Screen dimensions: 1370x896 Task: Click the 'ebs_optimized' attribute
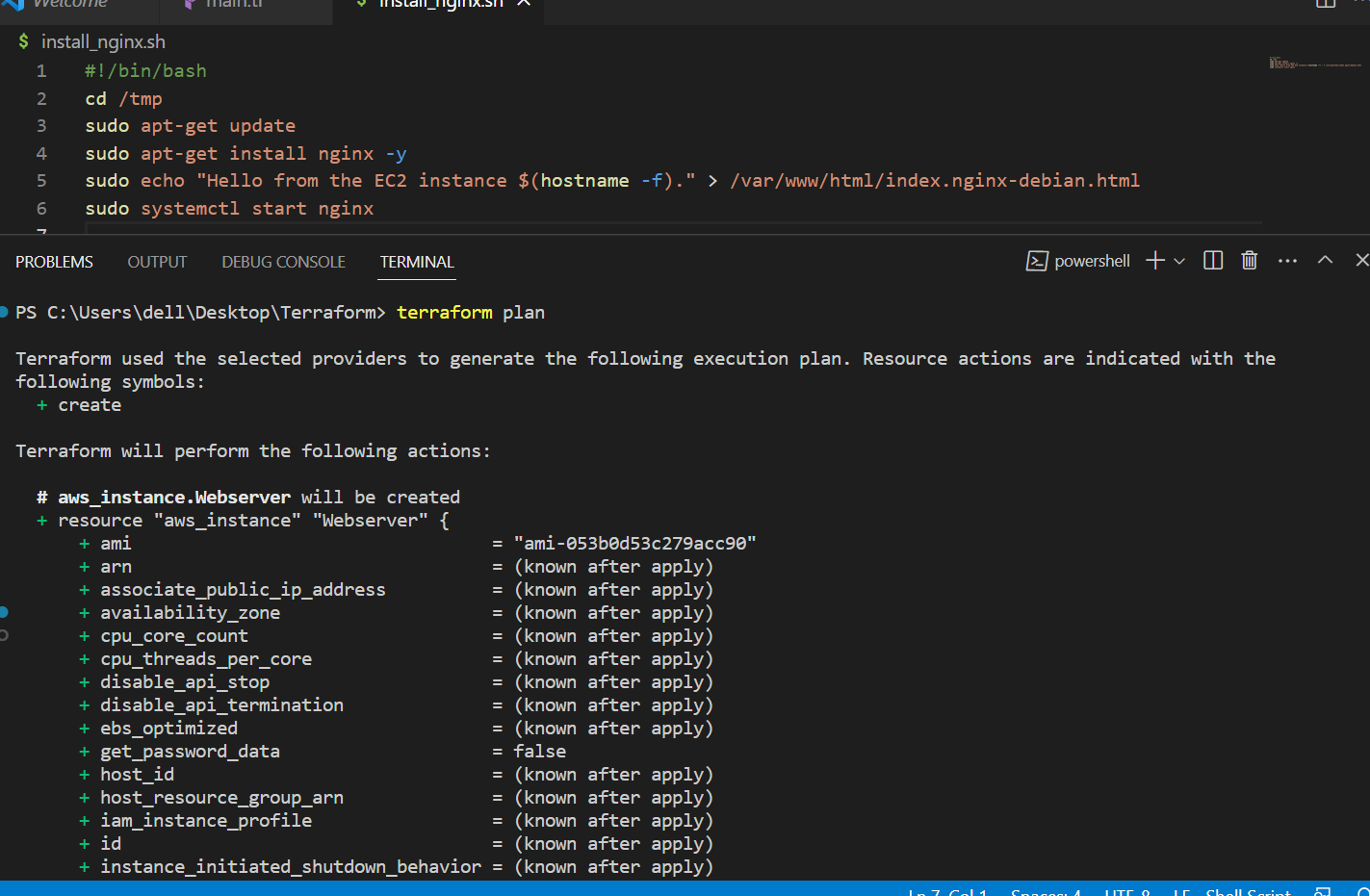tap(169, 728)
